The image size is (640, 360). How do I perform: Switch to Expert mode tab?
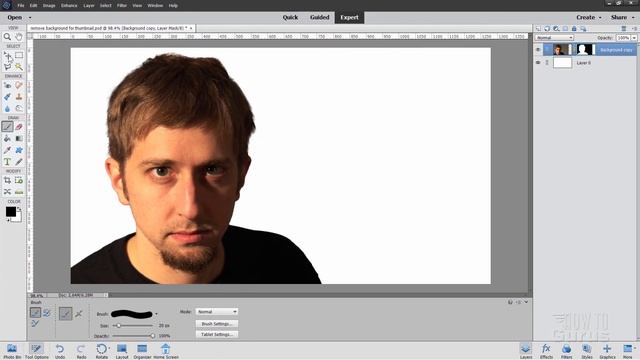pos(349,17)
